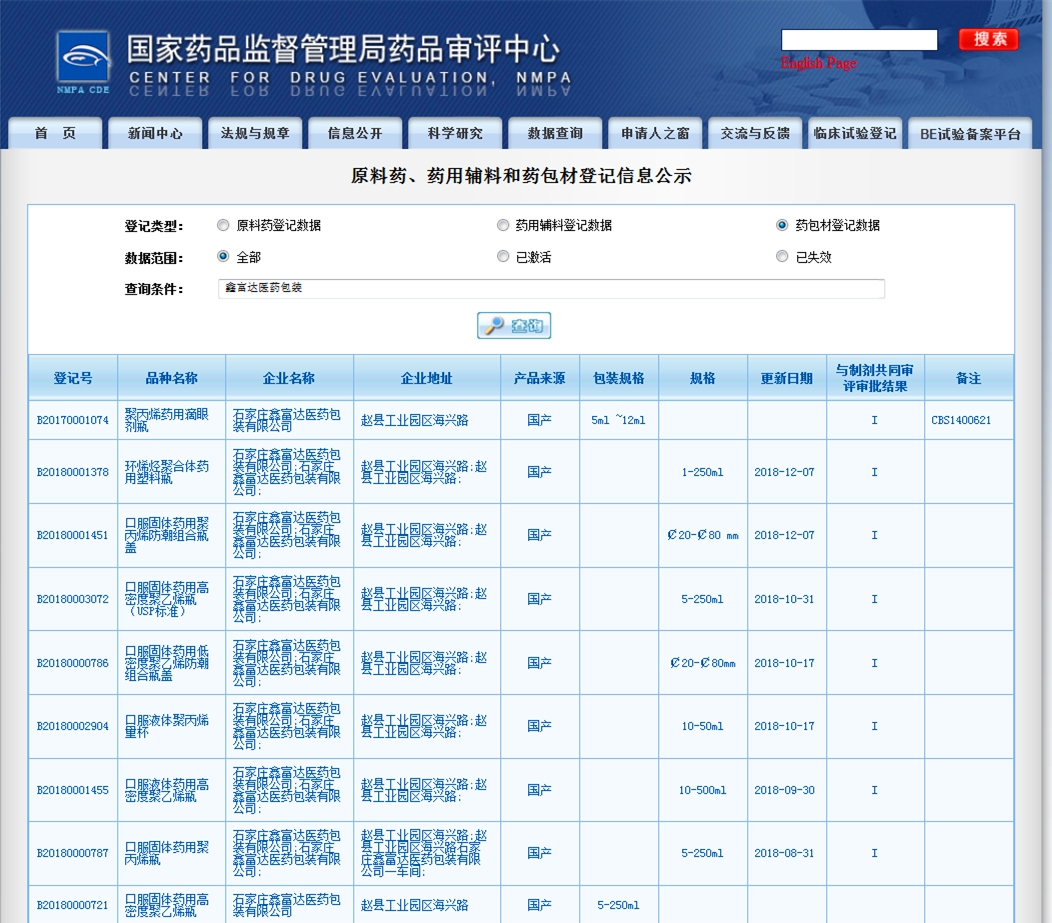Choose 药包材登记数据 registration type

782,225
